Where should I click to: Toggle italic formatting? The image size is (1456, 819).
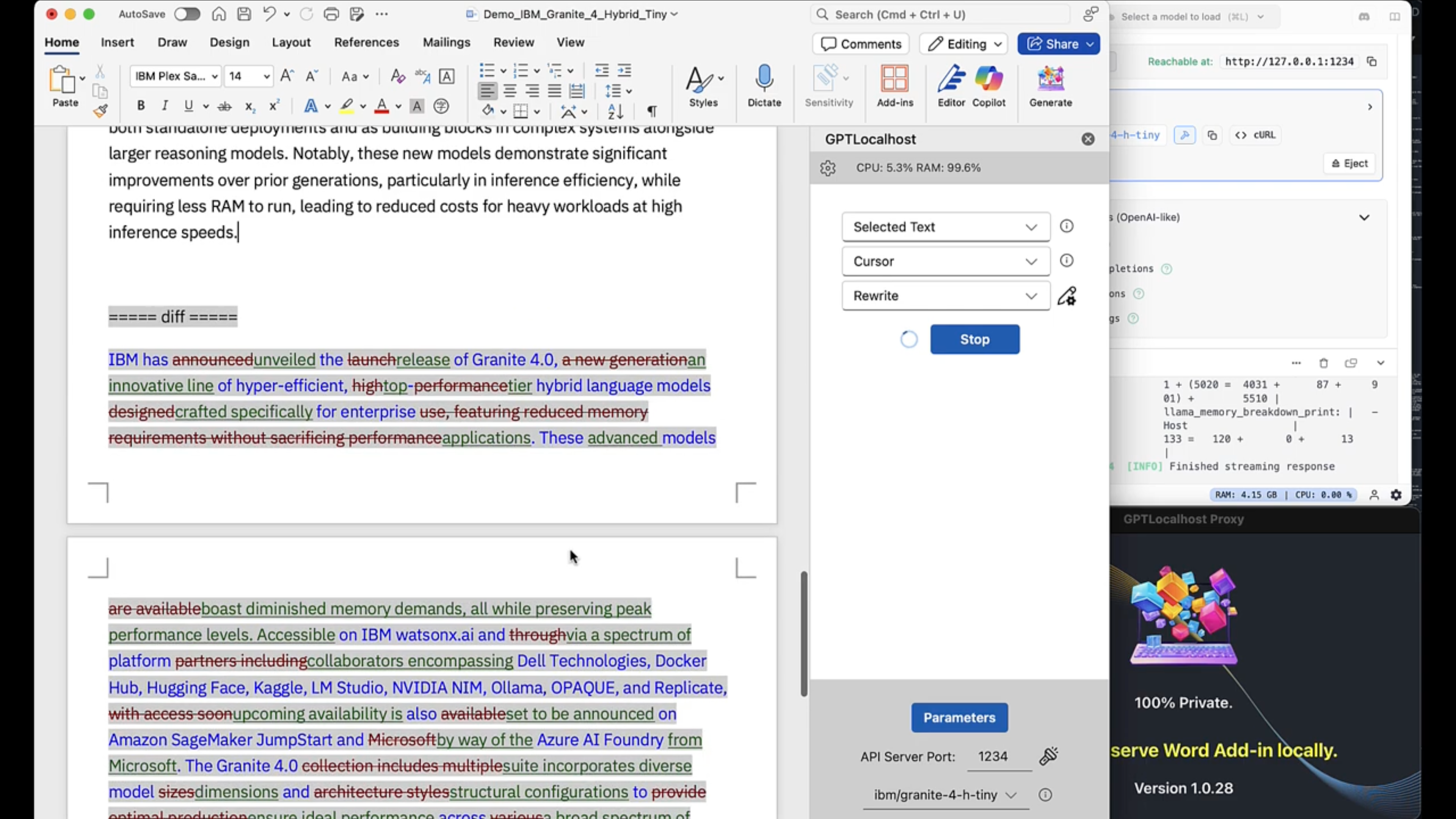click(165, 106)
